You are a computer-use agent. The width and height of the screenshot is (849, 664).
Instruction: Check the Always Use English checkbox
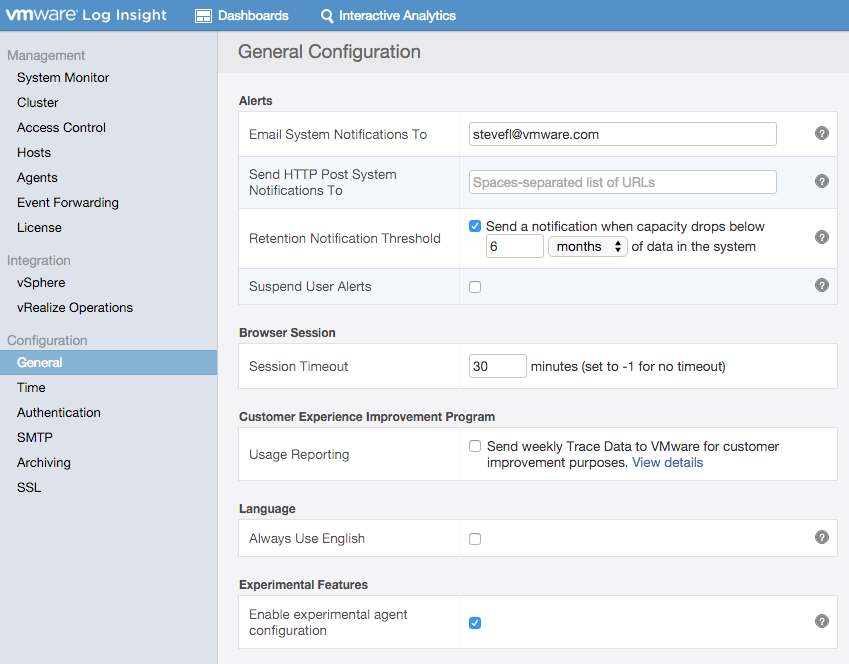(x=475, y=539)
